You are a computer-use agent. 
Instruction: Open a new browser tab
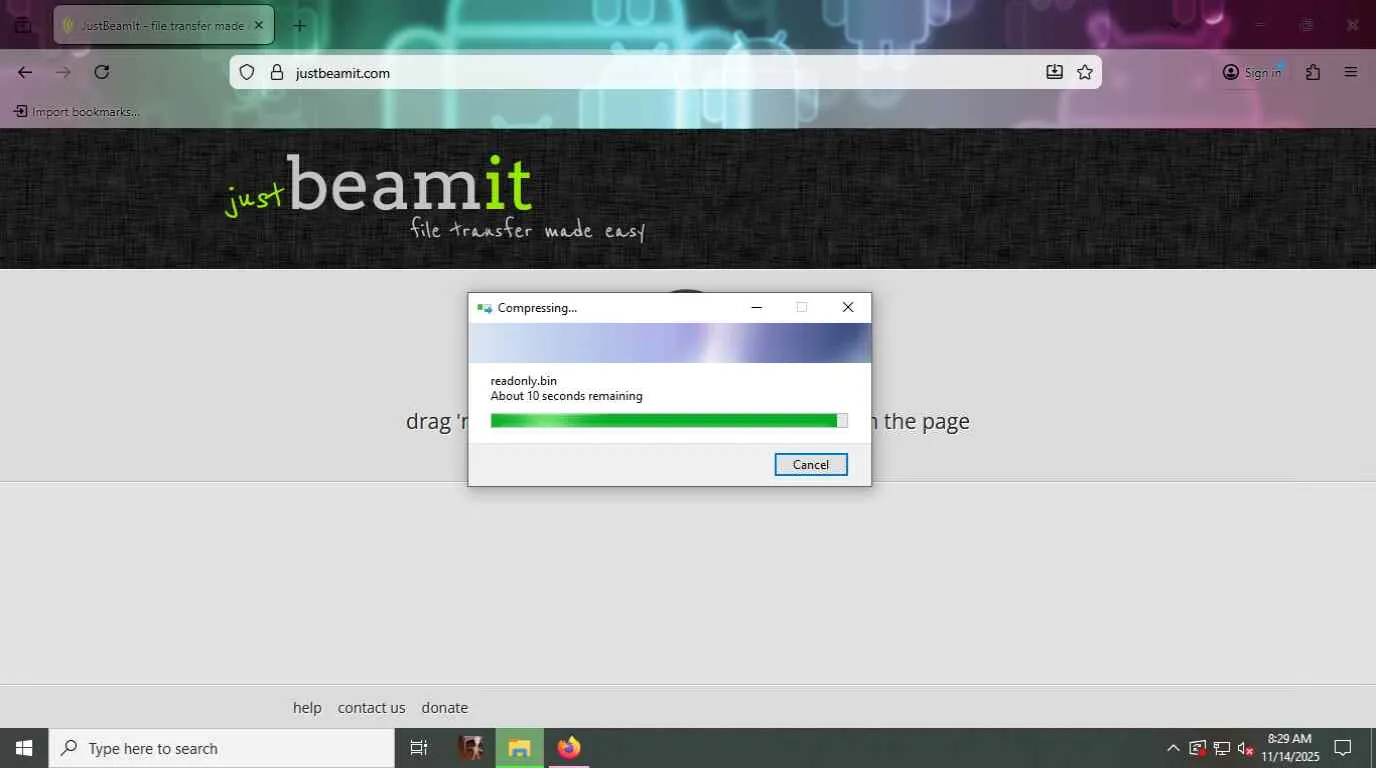click(x=299, y=25)
